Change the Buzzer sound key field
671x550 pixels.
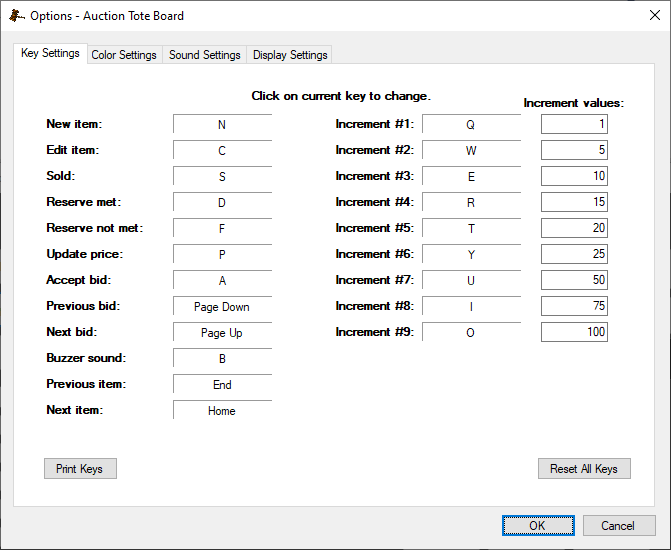click(222, 359)
